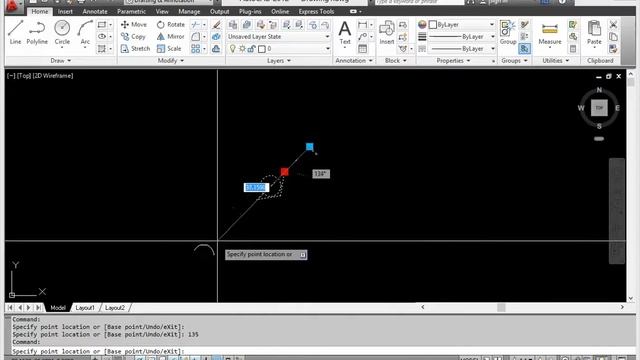Select the Line drawing tool
Screen dimensions: 640x360
[15, 32]
